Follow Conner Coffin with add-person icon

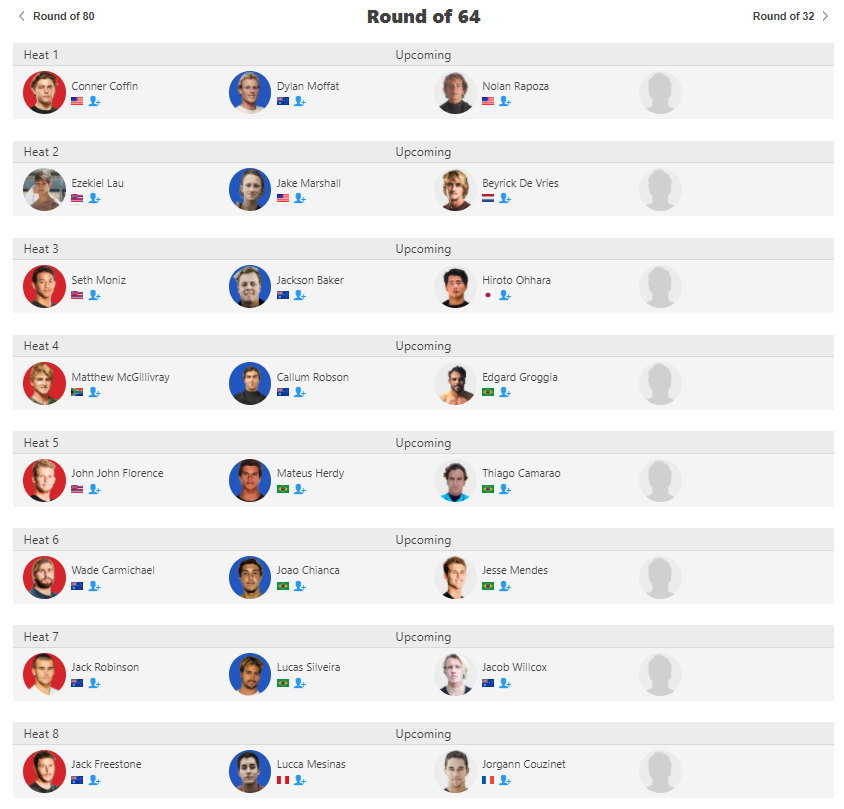pyautogui.click(x=94, y=102)
